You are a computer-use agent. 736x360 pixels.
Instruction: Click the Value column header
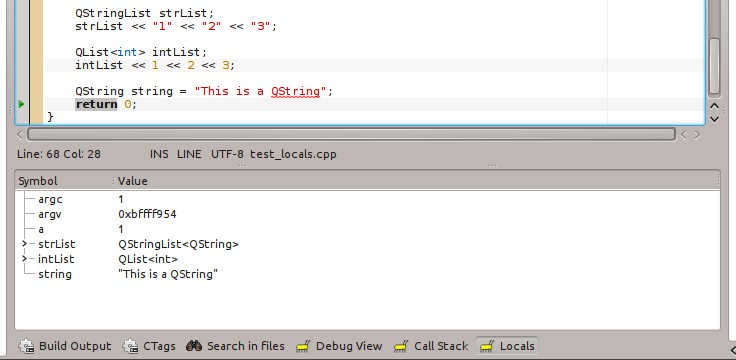point(417,181)
